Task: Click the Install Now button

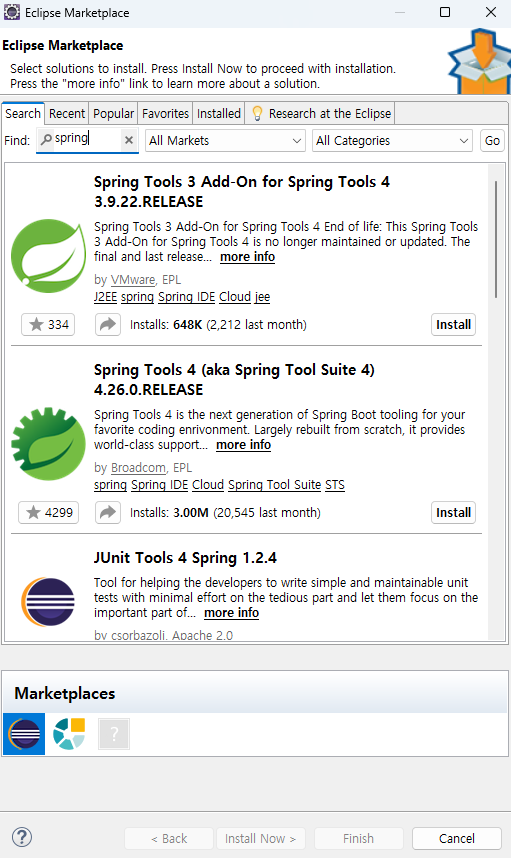Action: [x=260, y=838]
